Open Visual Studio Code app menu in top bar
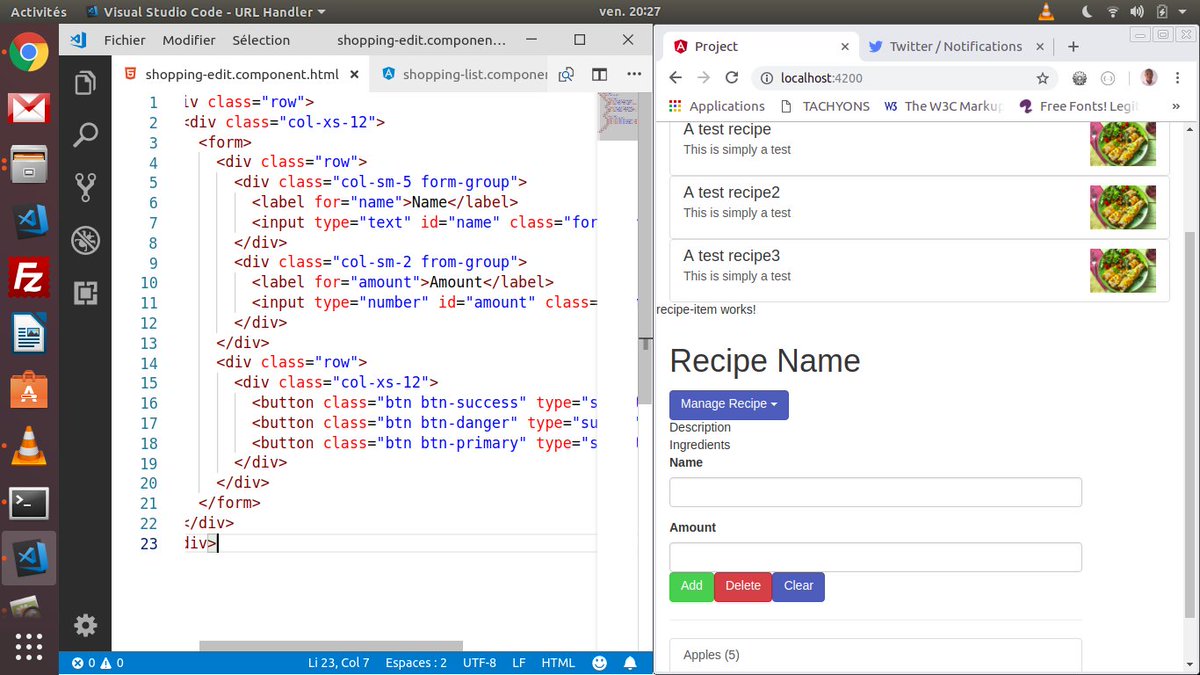Screen dimensions: 1200x675 [206, 12]
